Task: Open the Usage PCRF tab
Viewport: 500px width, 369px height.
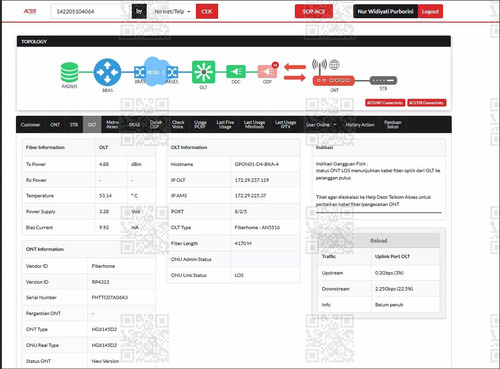Action: [x=200, y=125]
